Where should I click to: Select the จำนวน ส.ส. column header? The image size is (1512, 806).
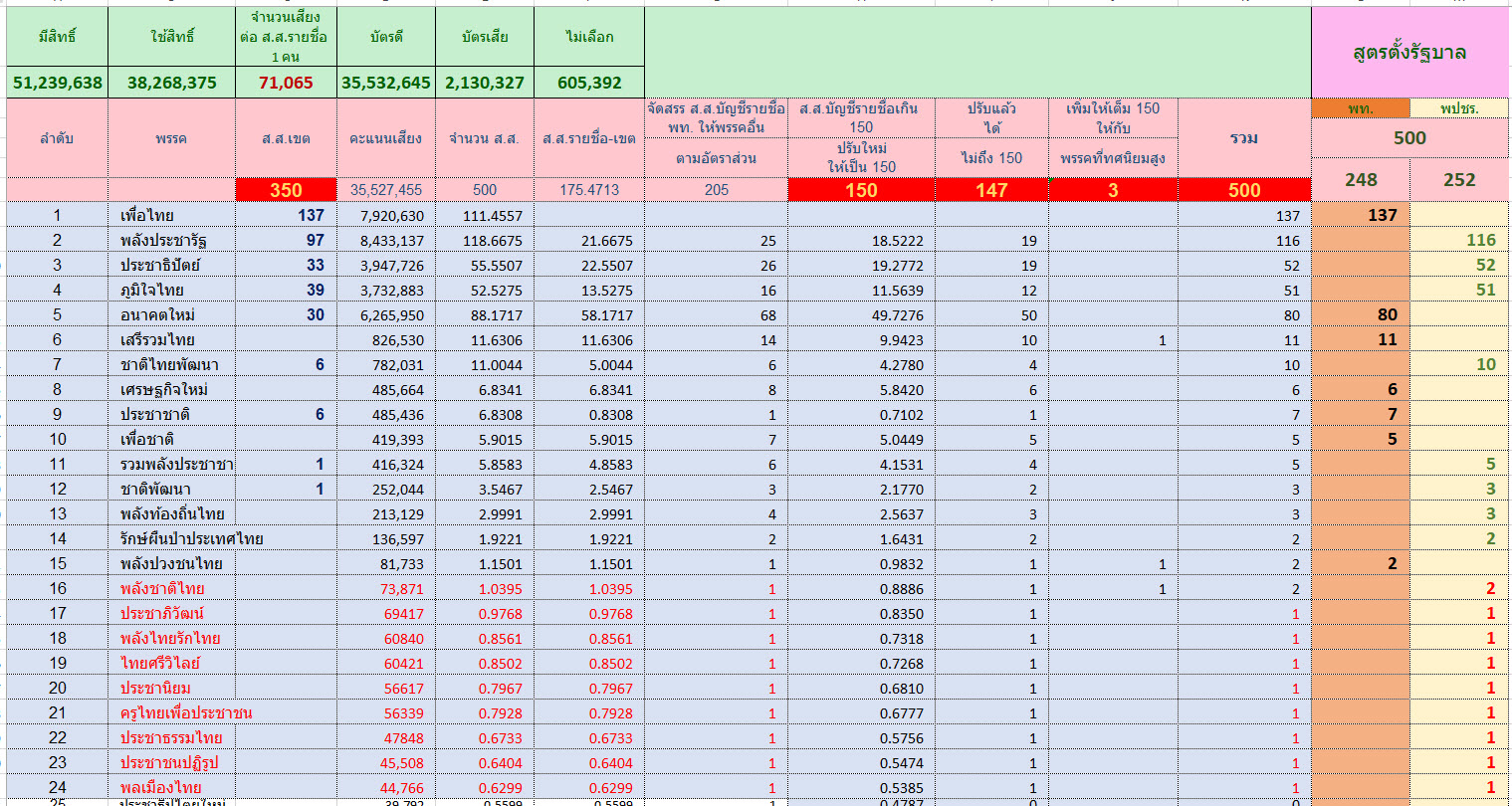485,138
